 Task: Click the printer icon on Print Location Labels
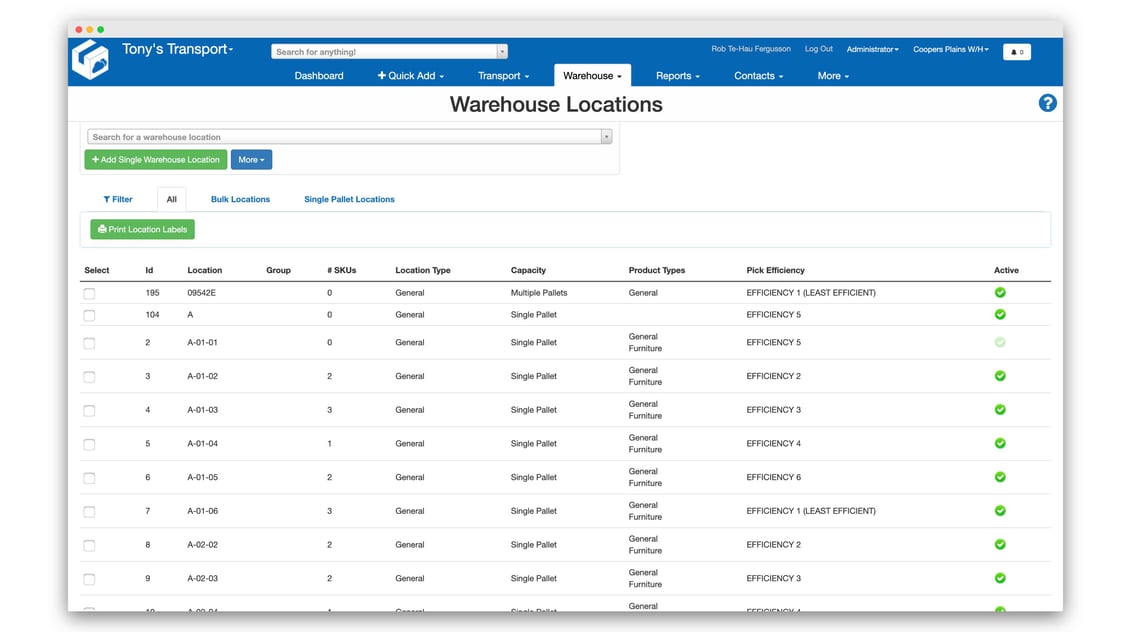pyautogui.click(x=100, y=229)
